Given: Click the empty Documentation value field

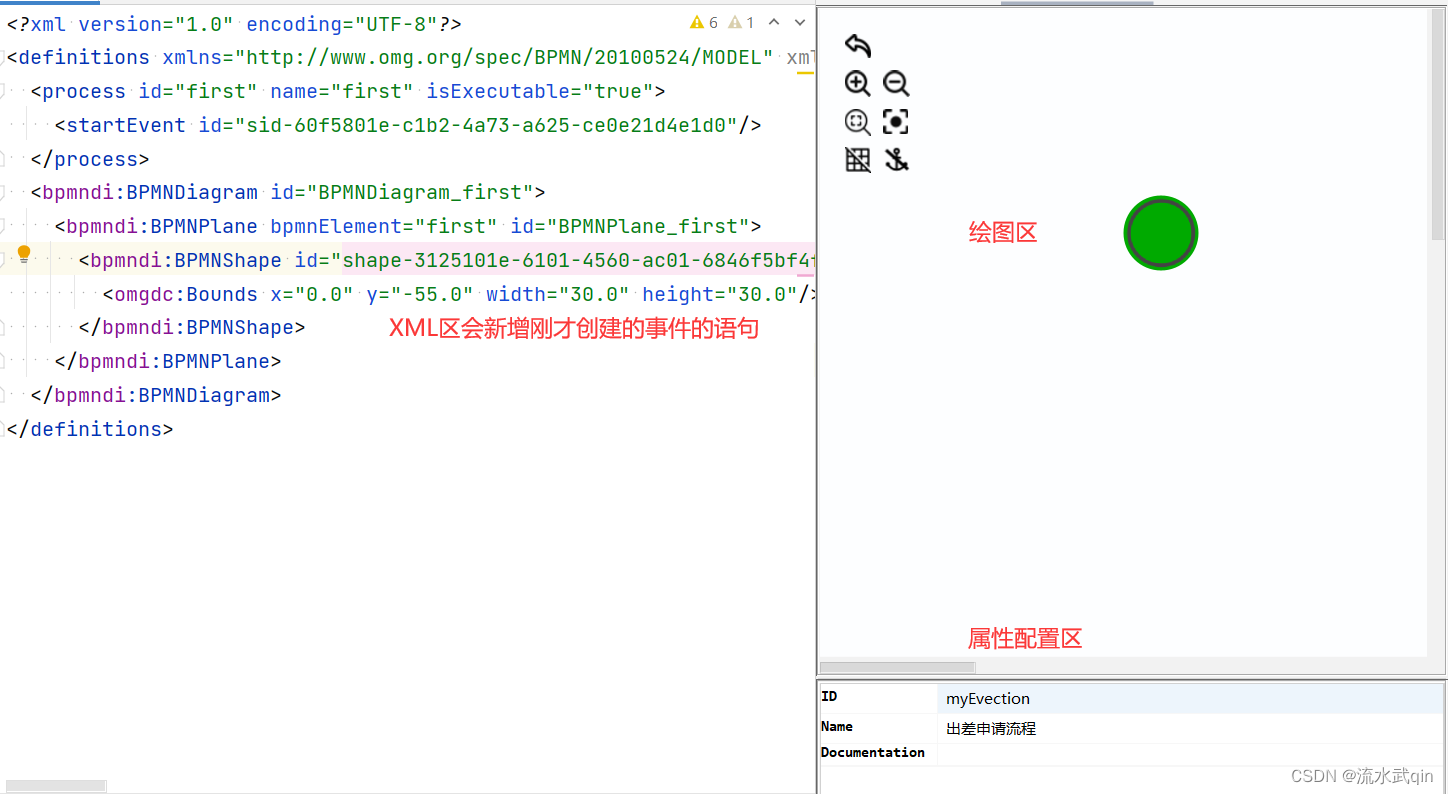Looking at the screenshot, I should pos(1190,753).
